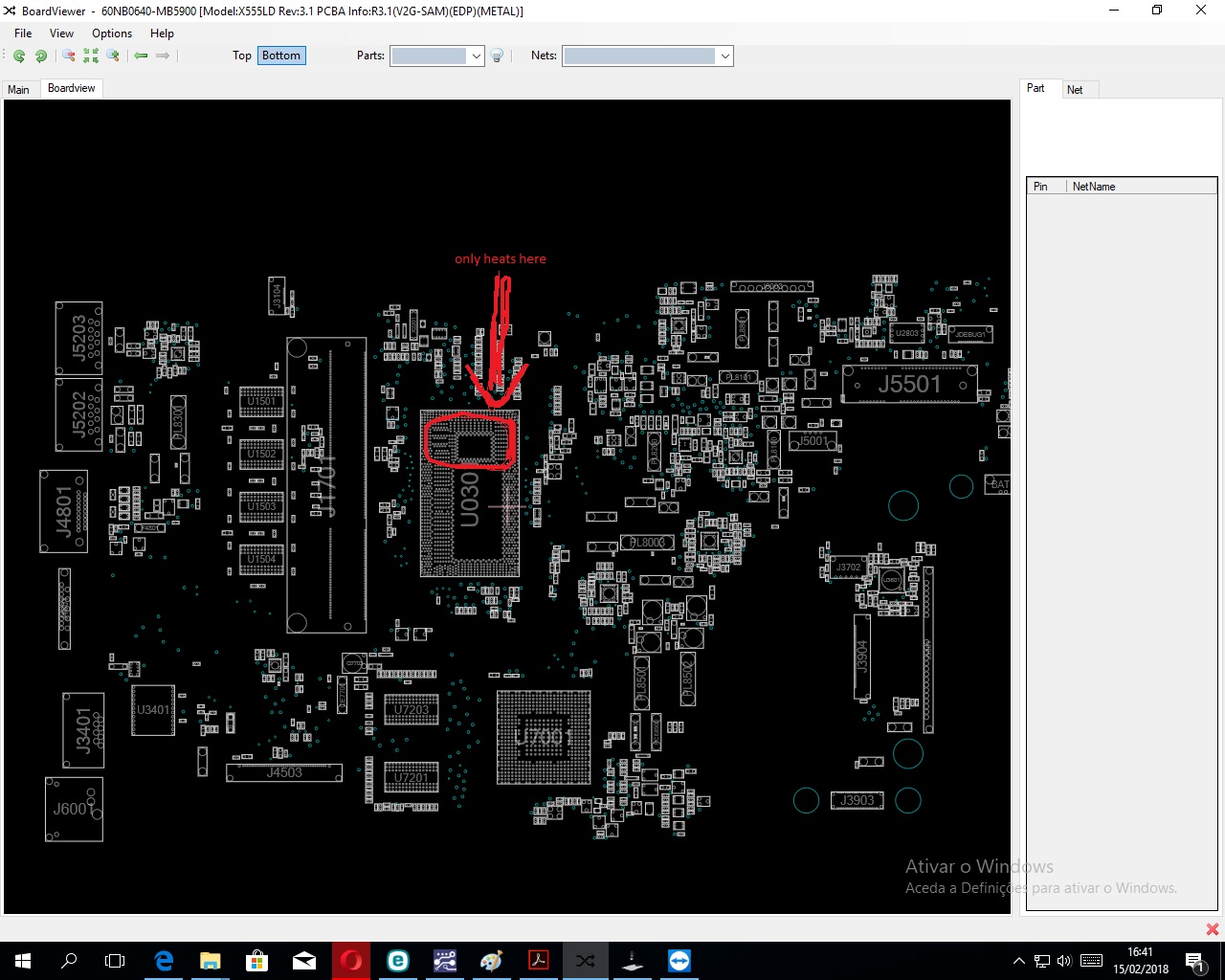1225x980 pixels.
Task: Click the rotate left toolbar icon
Action: coord(19,56)
